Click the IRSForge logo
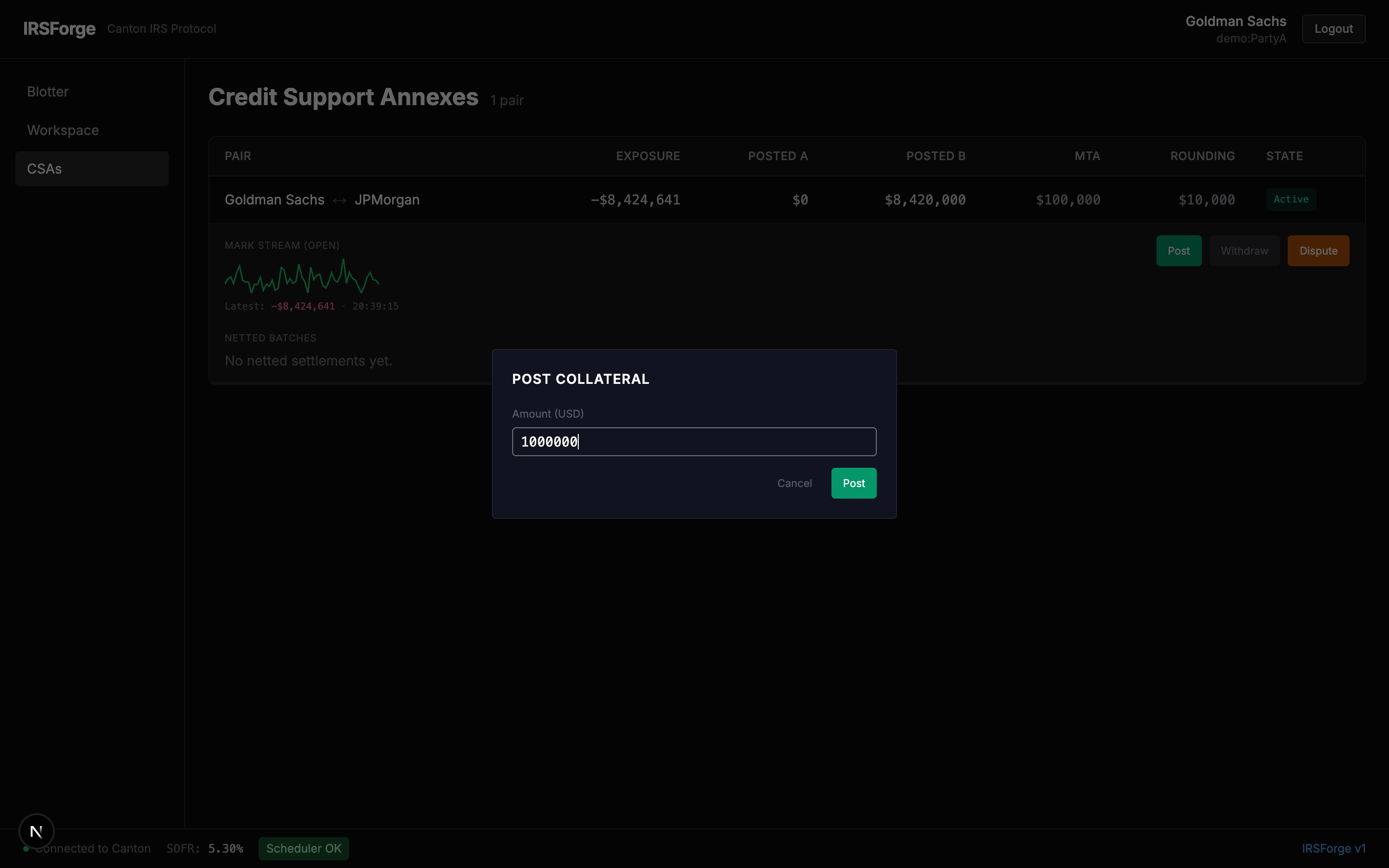 59,29
